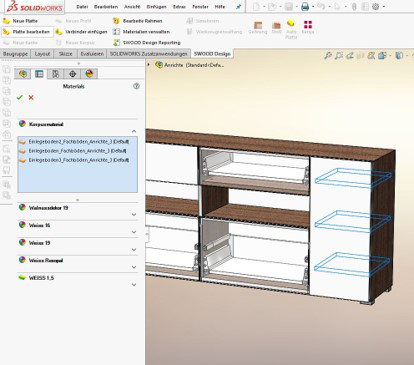Click the Undo icon
The image size is (414, 365).
321,7
